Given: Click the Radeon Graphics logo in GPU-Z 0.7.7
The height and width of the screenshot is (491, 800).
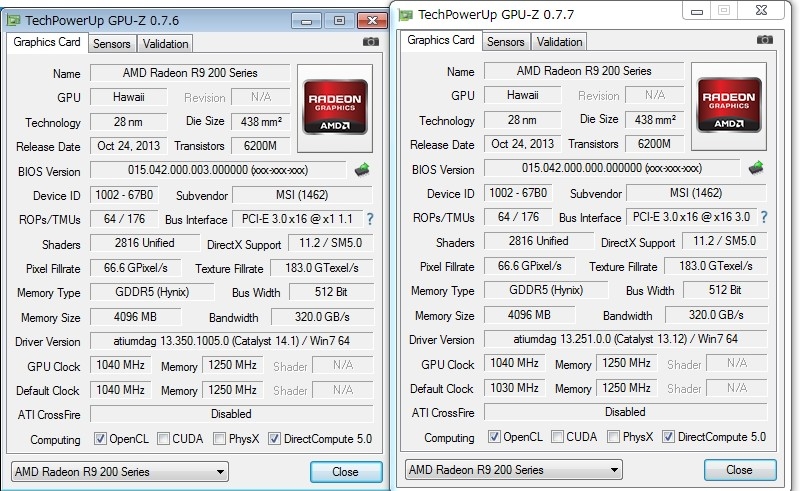Looking at the screenshot, I should point(729,105).
